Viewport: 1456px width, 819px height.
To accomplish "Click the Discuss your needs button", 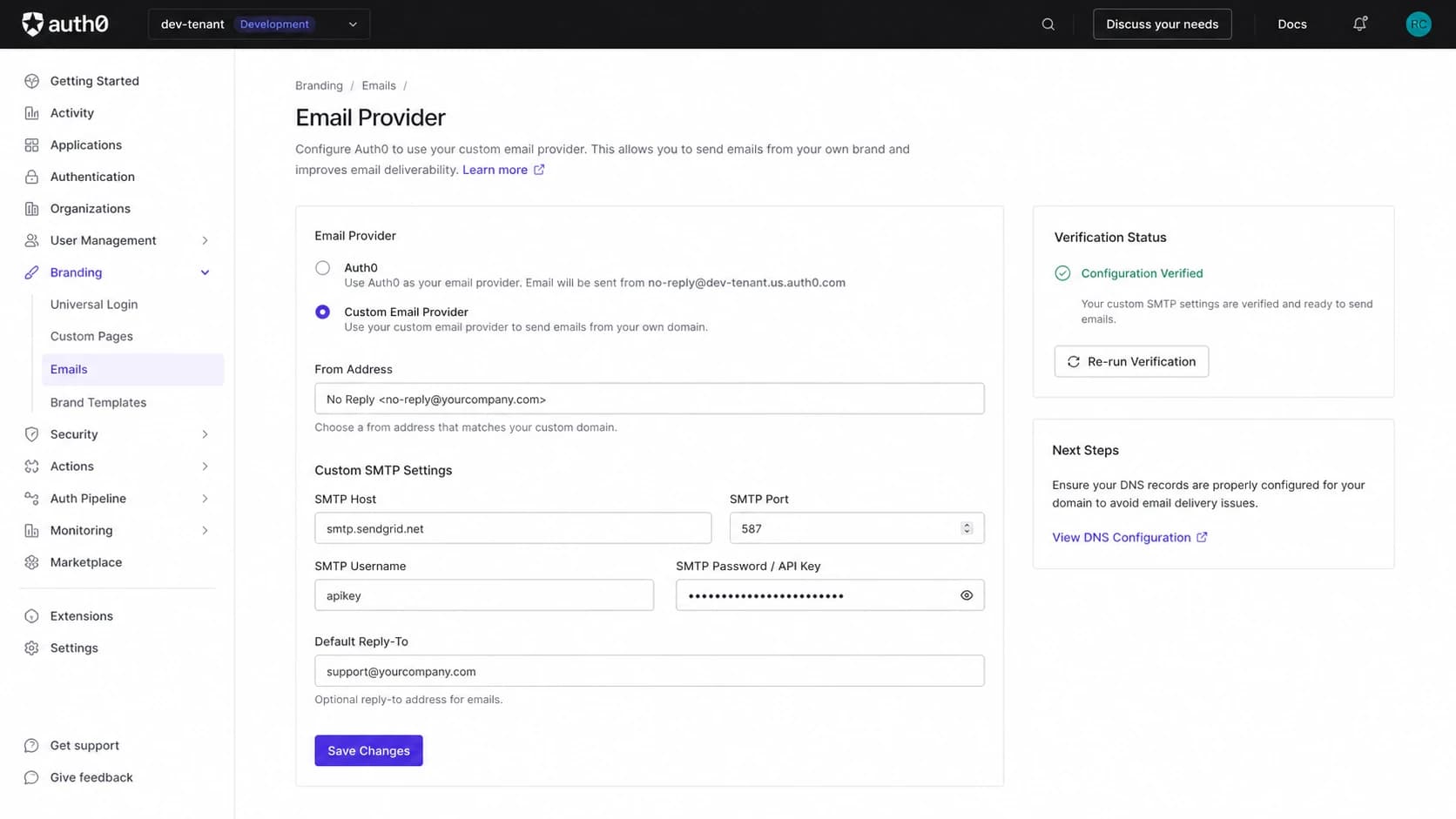I will click(x=1163, y=24).
